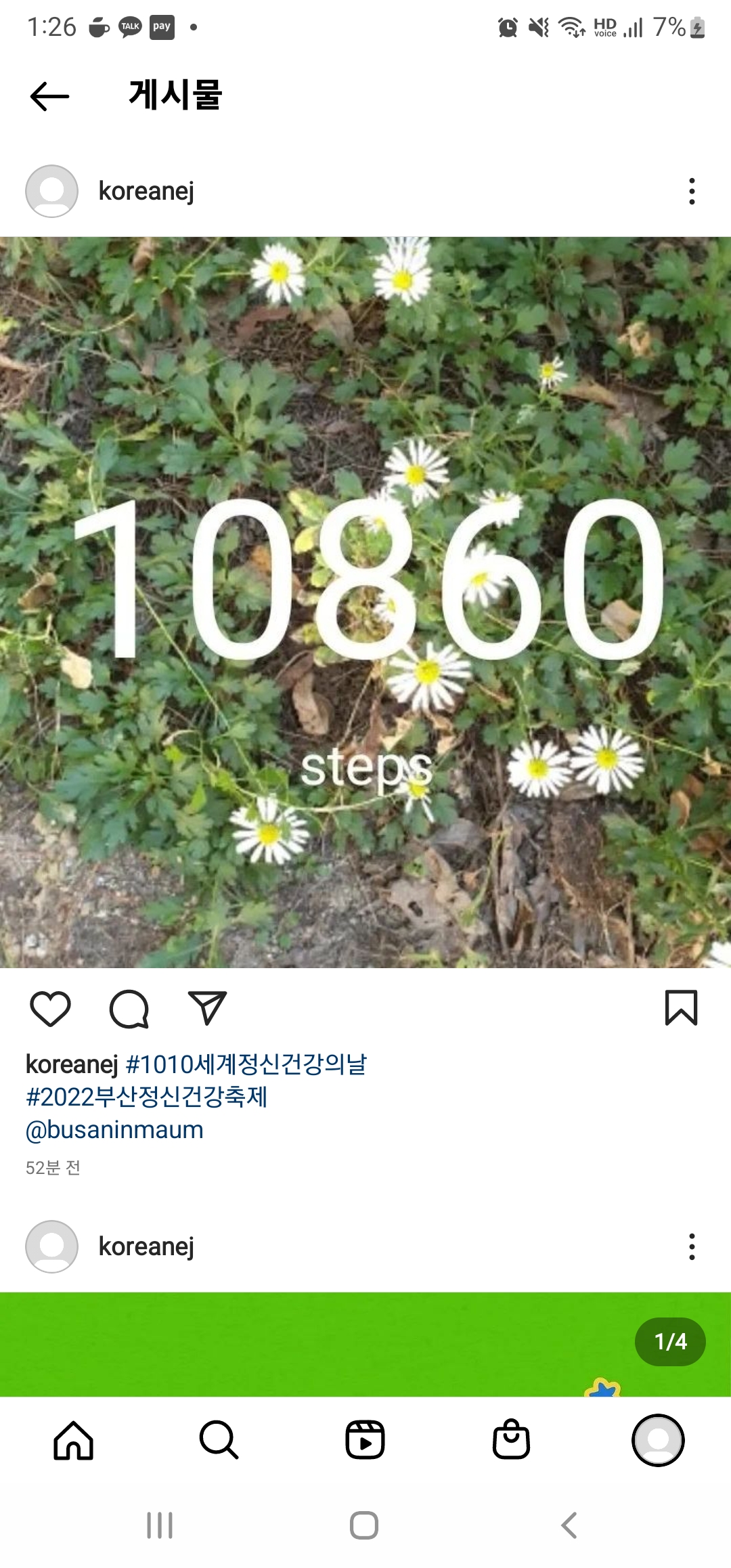Image resolution: width=731 pixels, height=1568 pixels.
Task: Open the Search tab
Action: click(x=219, y=1440)
